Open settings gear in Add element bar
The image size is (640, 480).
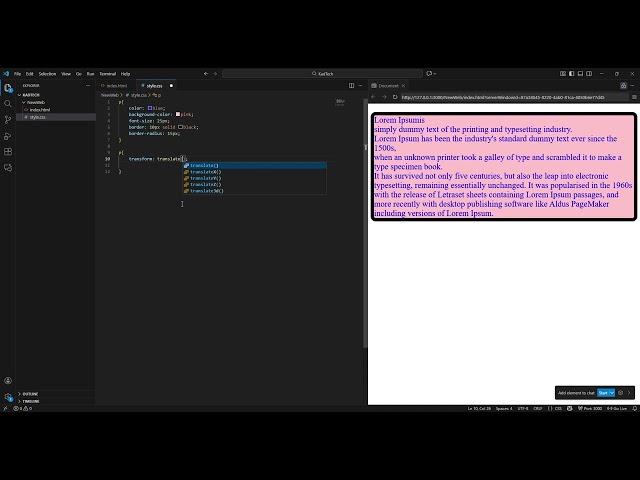[x=620, y=393]
